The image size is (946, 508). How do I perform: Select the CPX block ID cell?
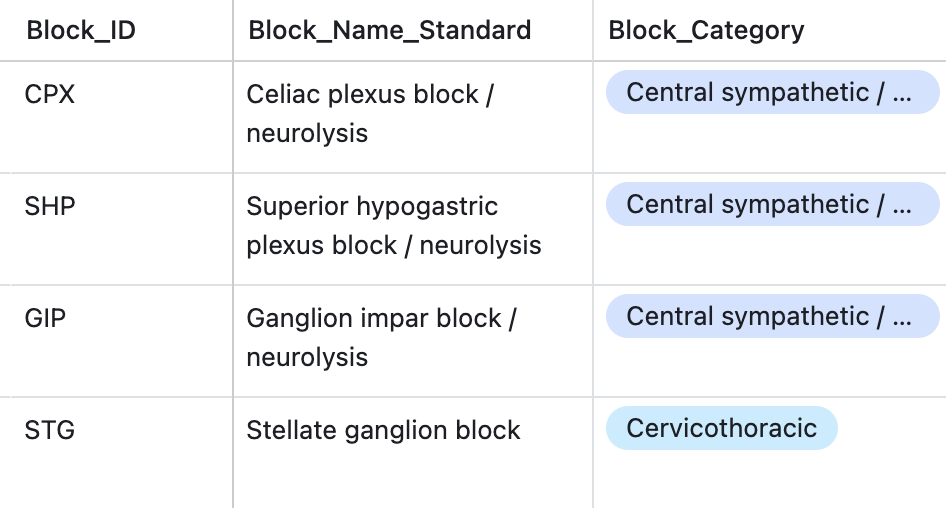coord(50,94)
